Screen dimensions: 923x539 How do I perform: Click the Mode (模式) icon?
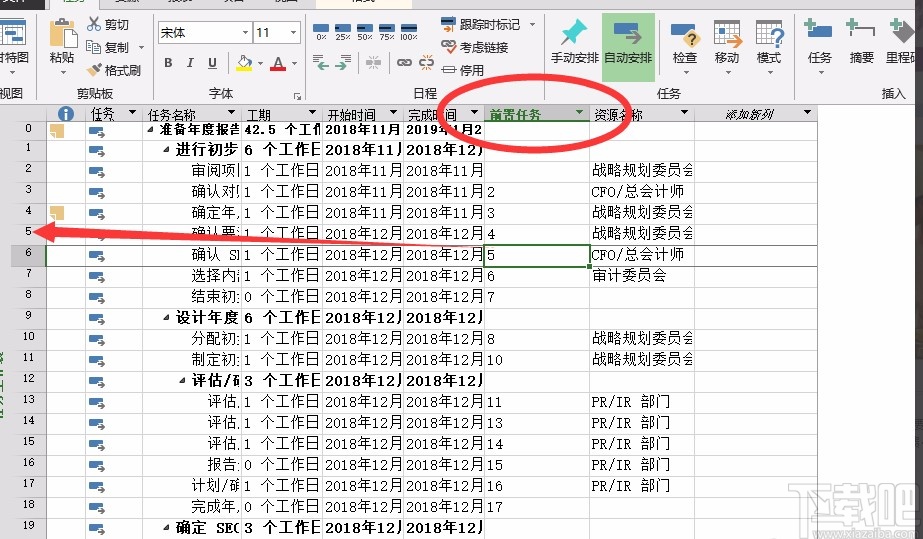769,34
